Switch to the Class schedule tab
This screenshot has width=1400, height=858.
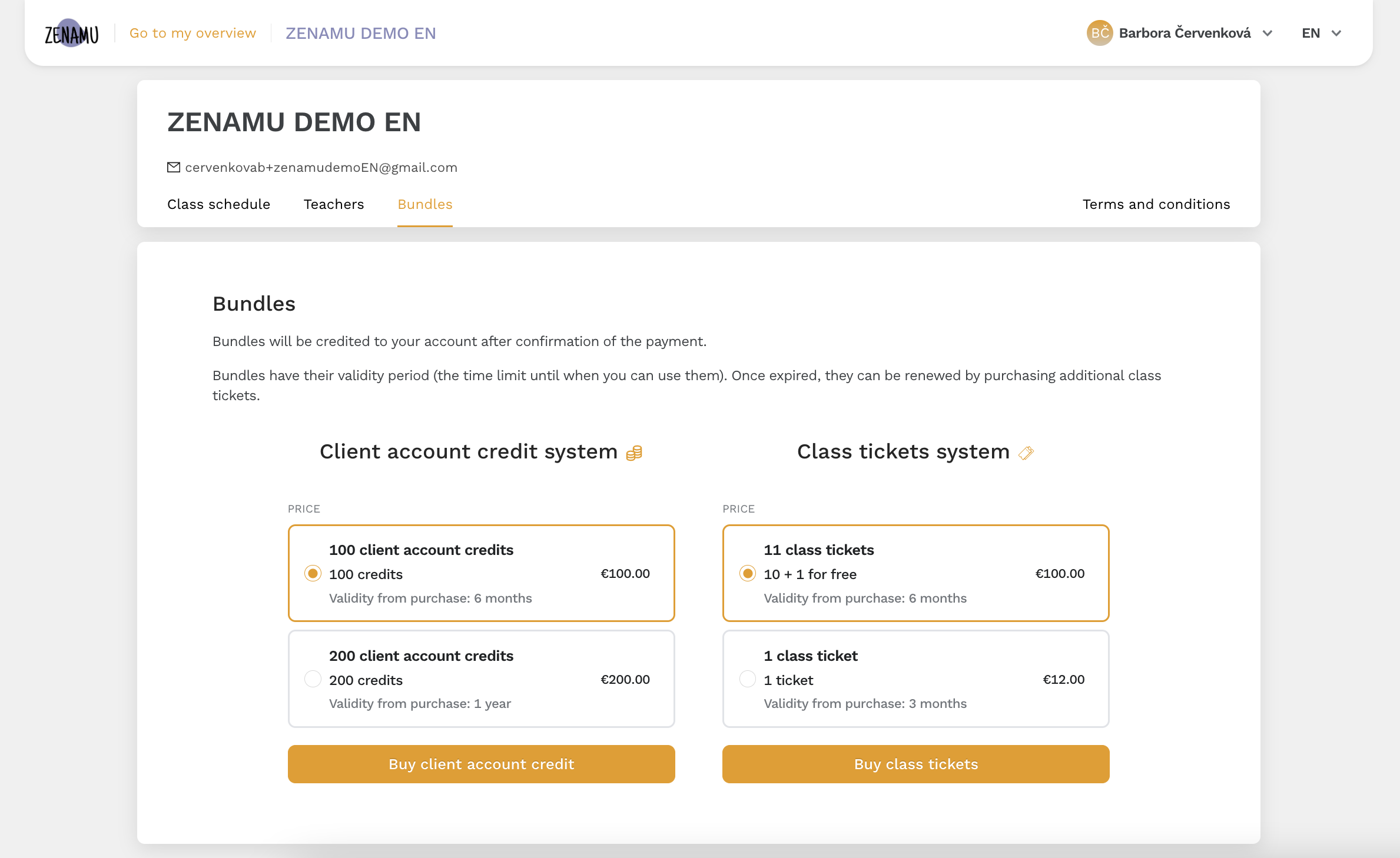(218, 204)
